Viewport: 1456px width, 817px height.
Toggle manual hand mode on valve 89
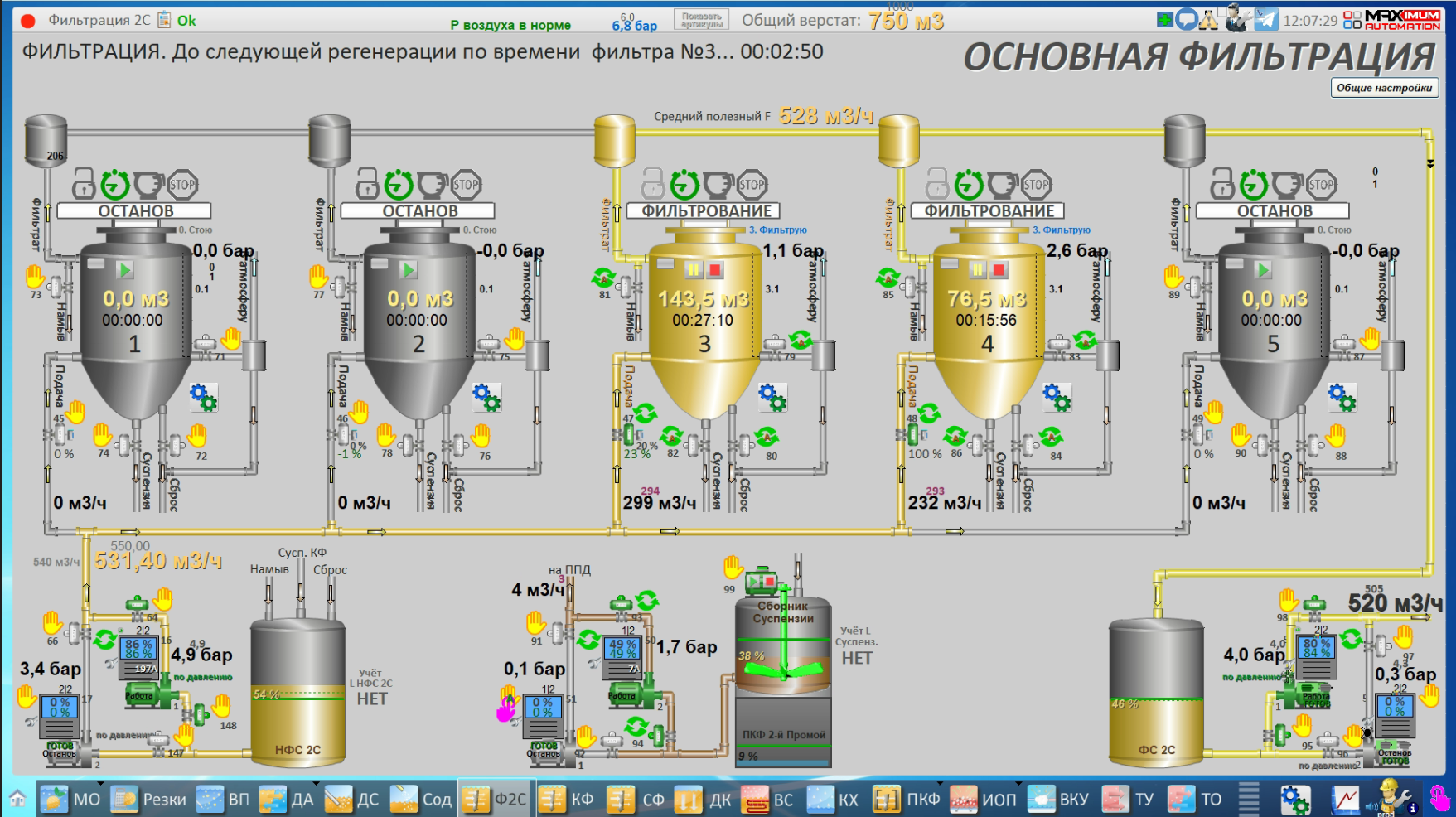point(1173,276)
